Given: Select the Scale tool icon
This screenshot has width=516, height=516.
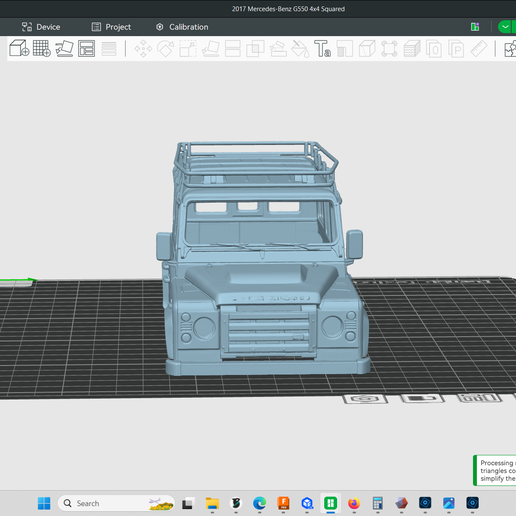Looking at the screenshot, I should click(188, 49).
